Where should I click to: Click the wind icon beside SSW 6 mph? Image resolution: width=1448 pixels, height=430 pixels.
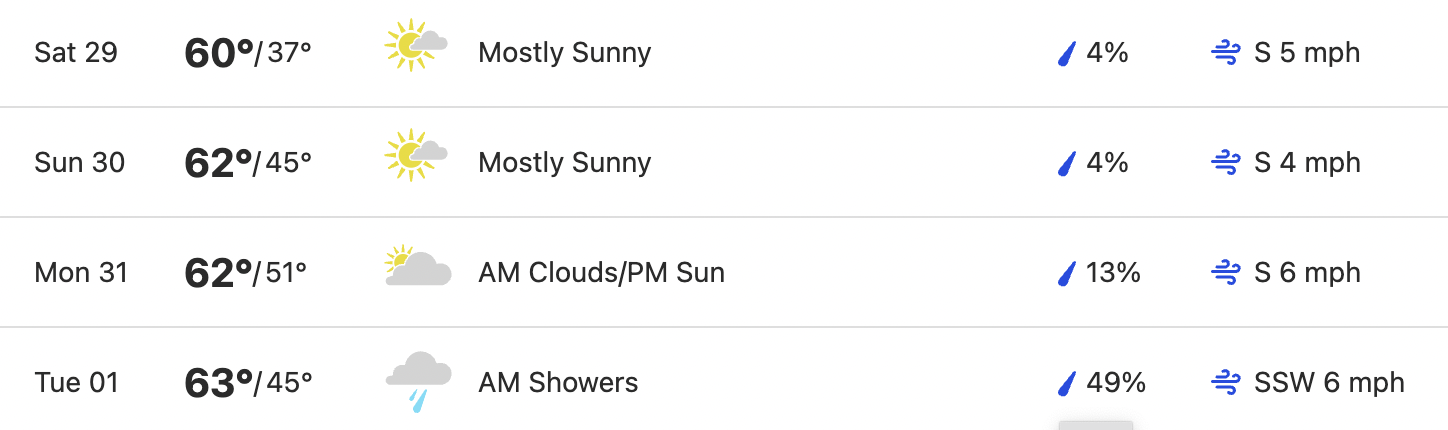tap(1226, 383)
